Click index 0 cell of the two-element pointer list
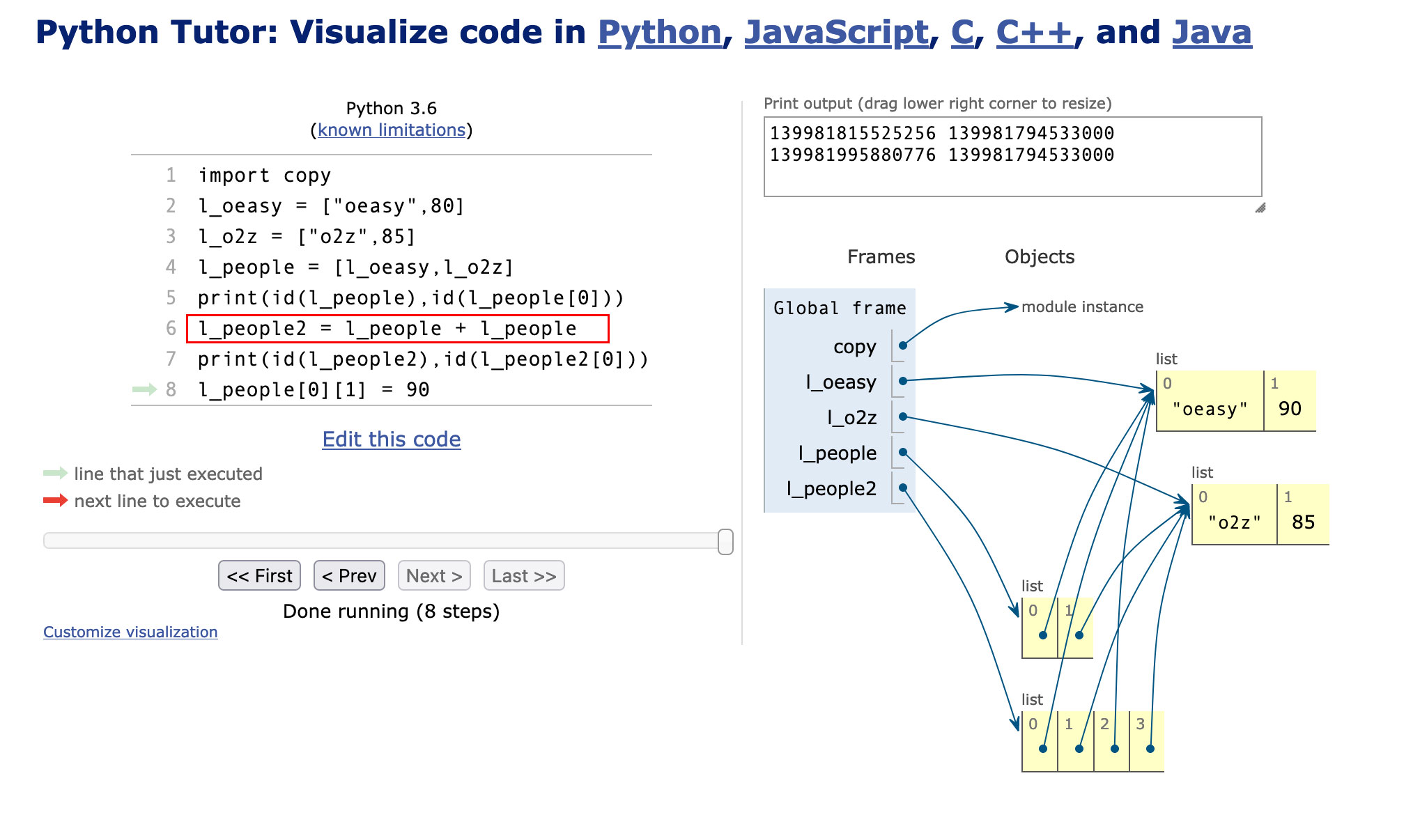Screen dimensions: 1420x840 click(x=1040, y=628)
